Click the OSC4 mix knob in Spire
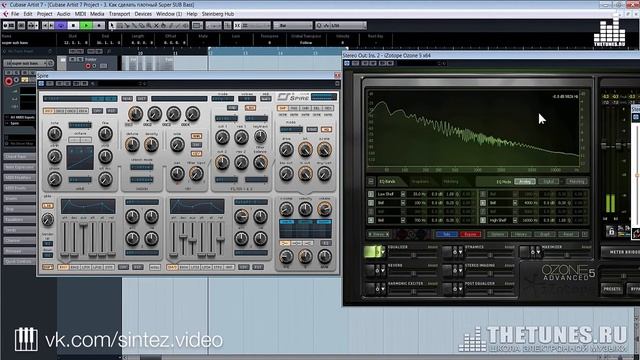This screenshot has width=640, height=360. point(192,114)
